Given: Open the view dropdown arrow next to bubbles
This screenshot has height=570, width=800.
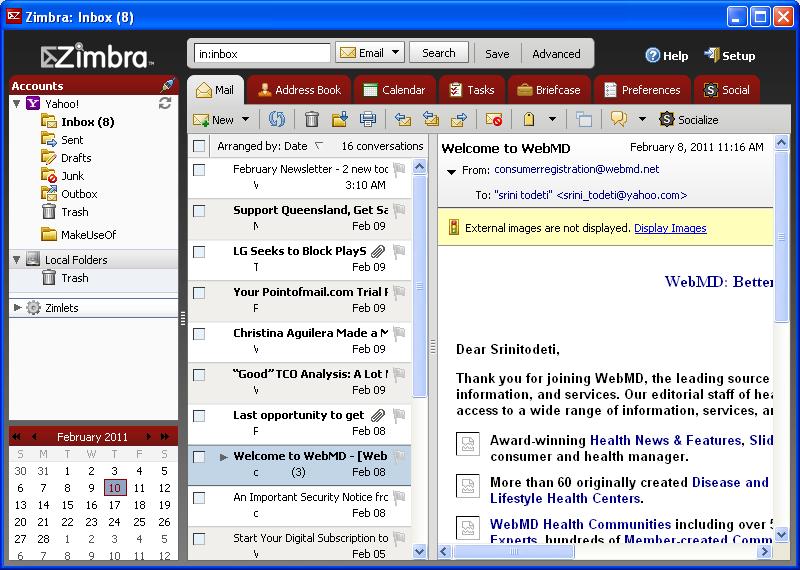Looking at the screenshot, I should [642, 119].
